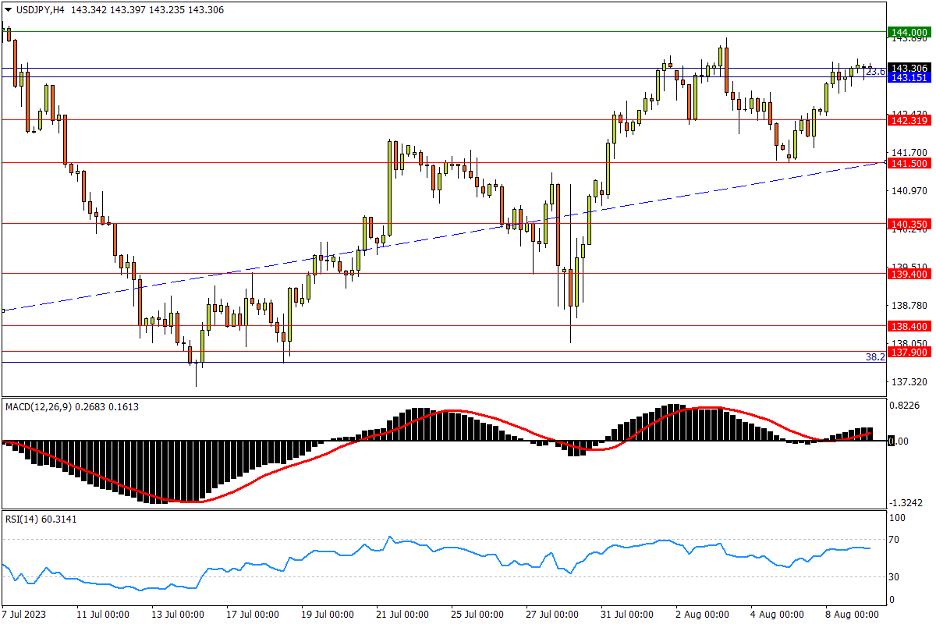The height and width of the screenshot is (624, 936).
Task: Open the chart menu triangle beside USDJPY
Action: pyautogui.click(x=9, y=9)
